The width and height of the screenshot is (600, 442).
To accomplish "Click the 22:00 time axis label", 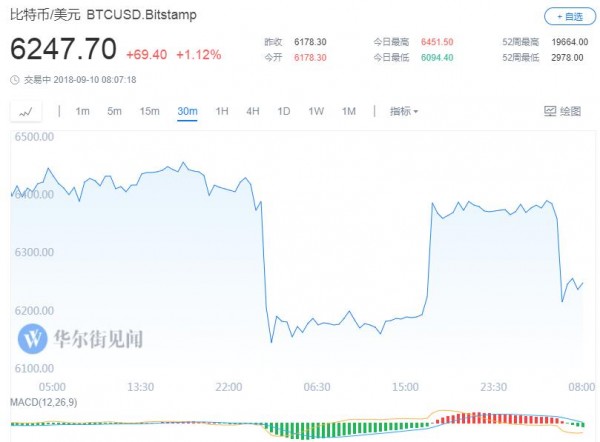I will point(229,387).
